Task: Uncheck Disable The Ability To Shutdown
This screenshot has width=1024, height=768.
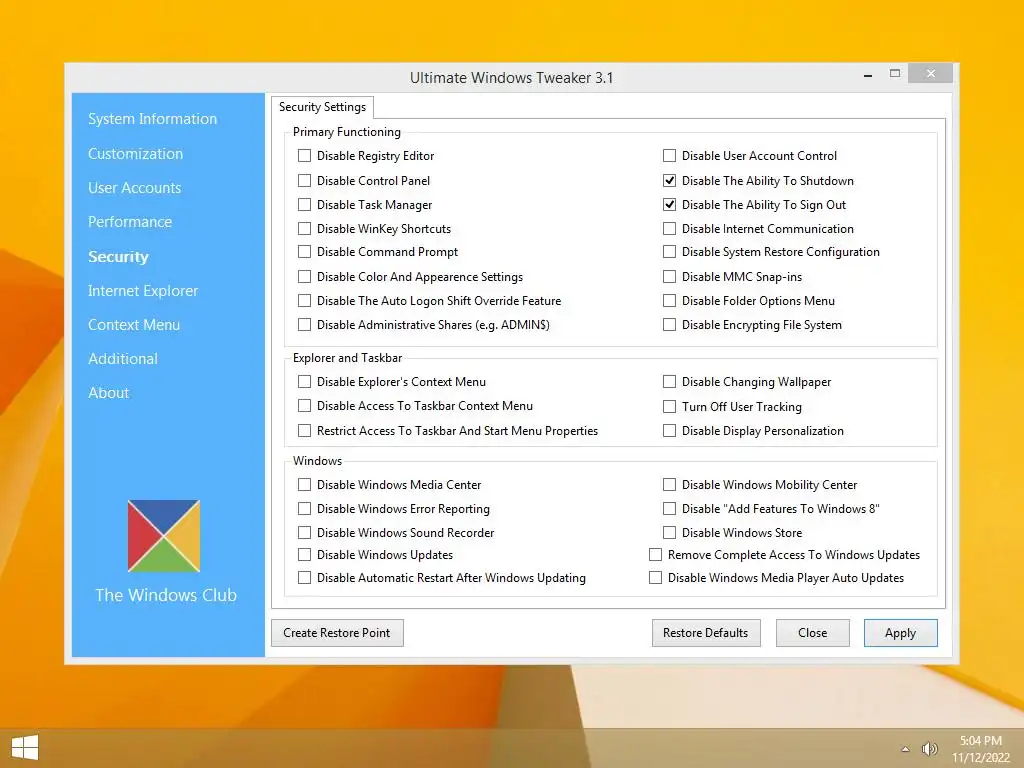Action: 669,180
